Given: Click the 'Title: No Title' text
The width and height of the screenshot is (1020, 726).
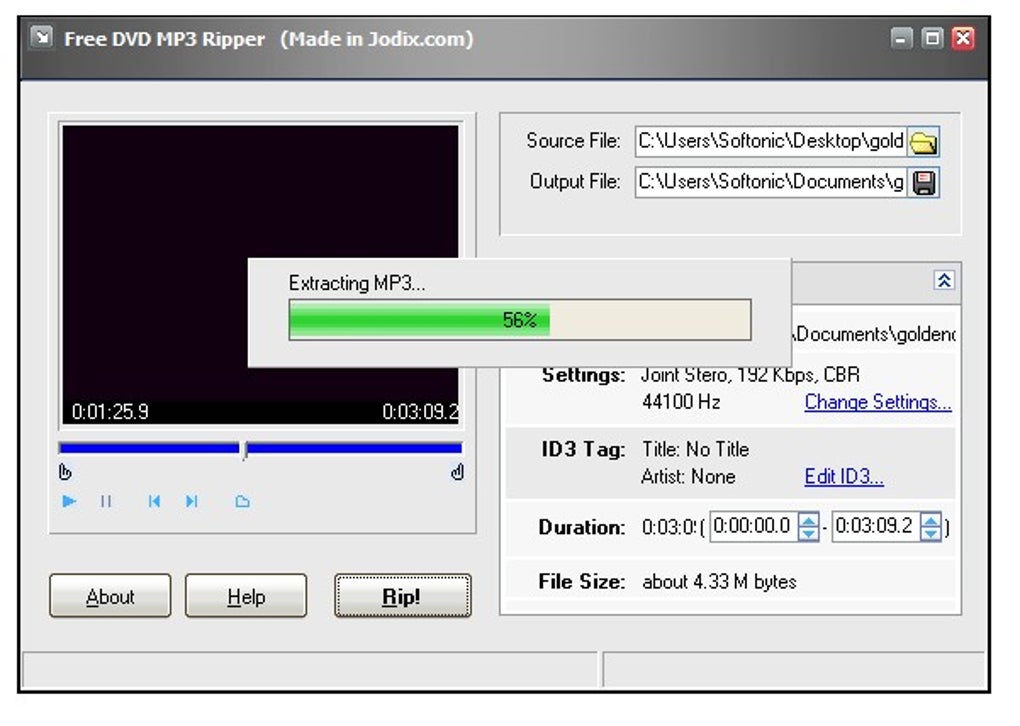Looking at the screenshot, I should 695,450.
